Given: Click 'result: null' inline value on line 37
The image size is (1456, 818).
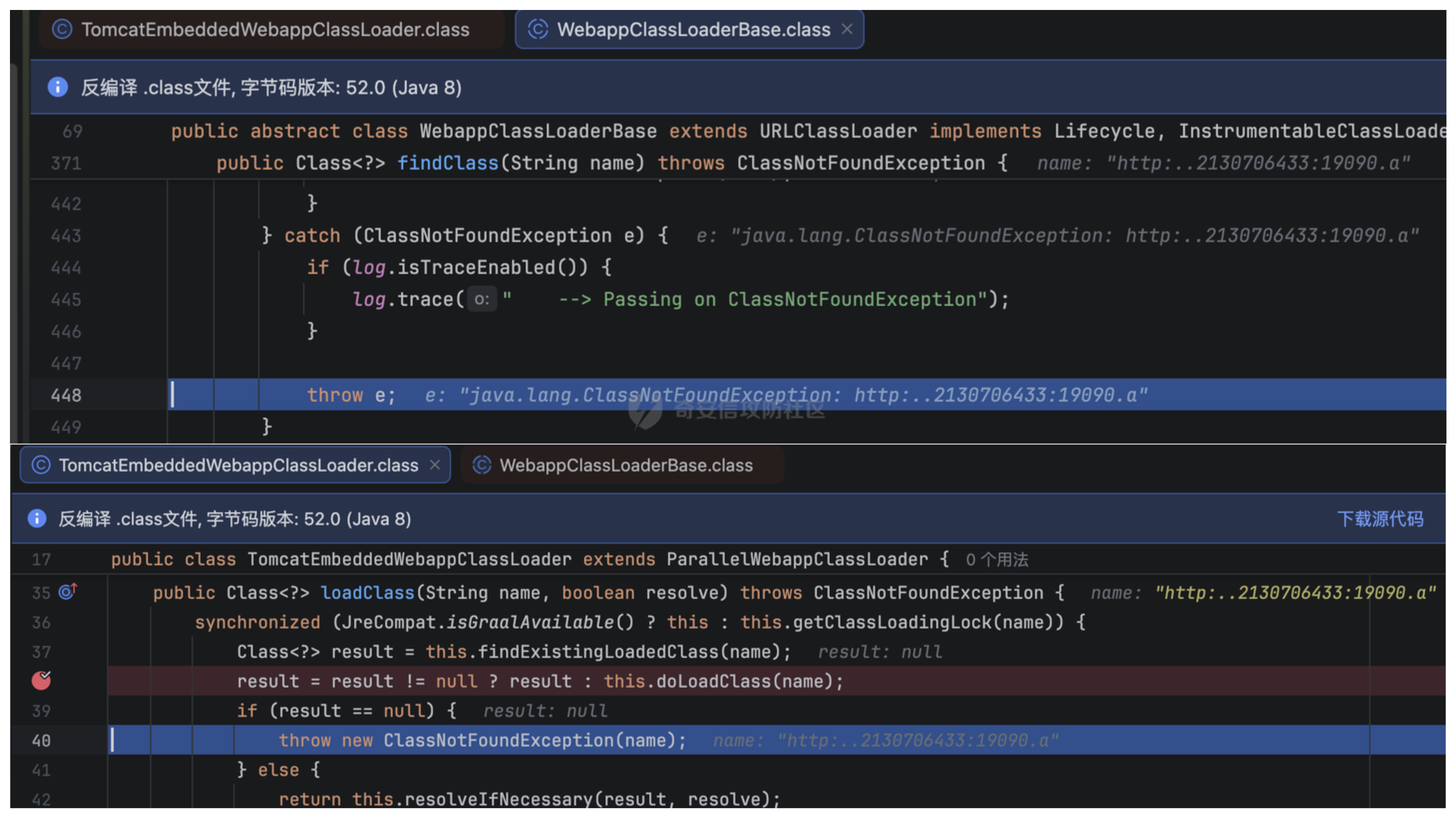Looking at the screenshot, I should click(x=880, y=652).
